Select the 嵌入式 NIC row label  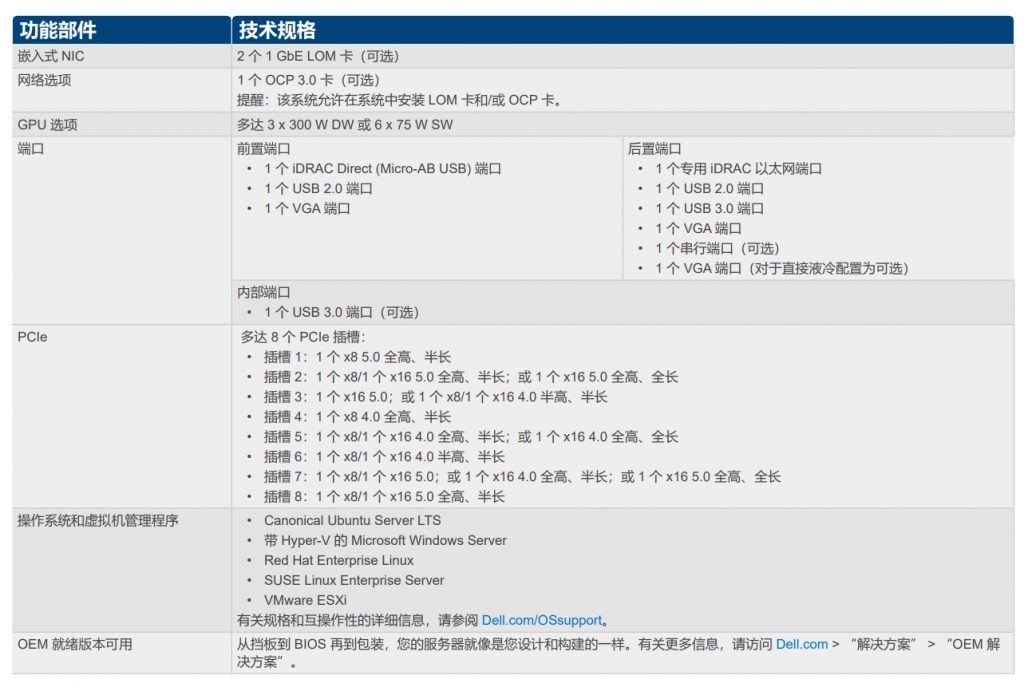tap(51, 57)
